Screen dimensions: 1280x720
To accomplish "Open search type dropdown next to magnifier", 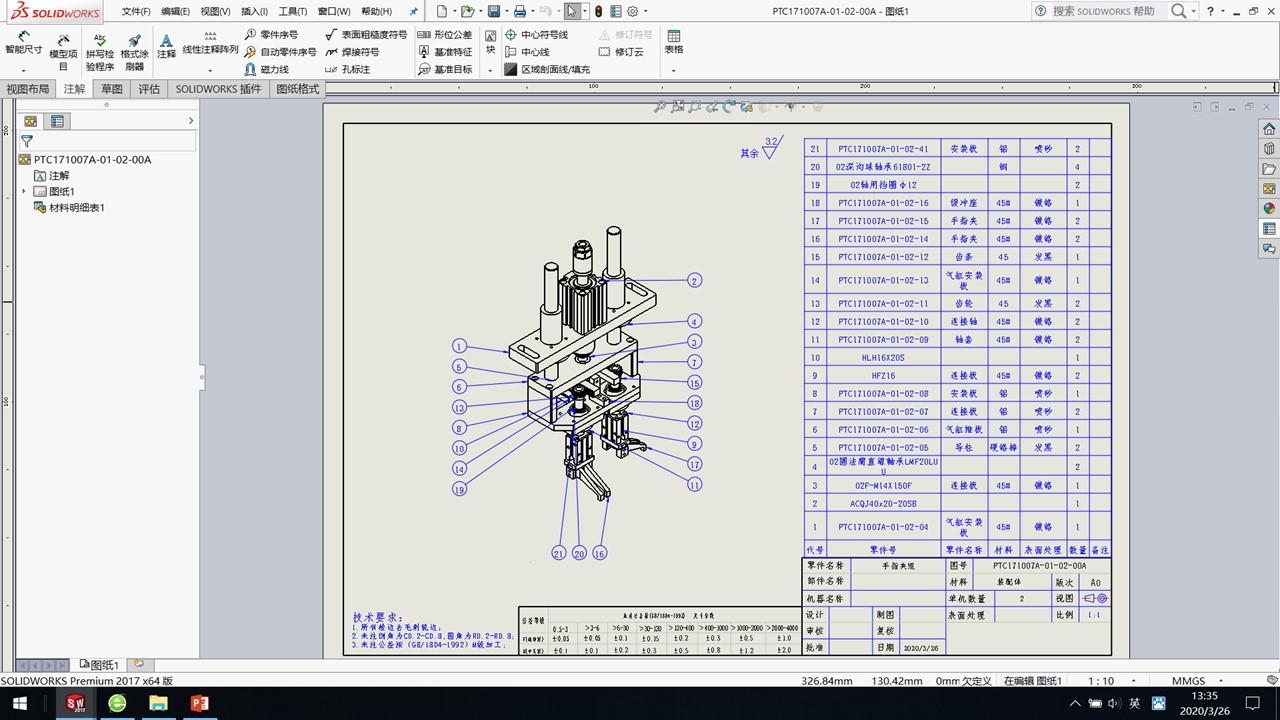I will click(x=1195, y=11).
